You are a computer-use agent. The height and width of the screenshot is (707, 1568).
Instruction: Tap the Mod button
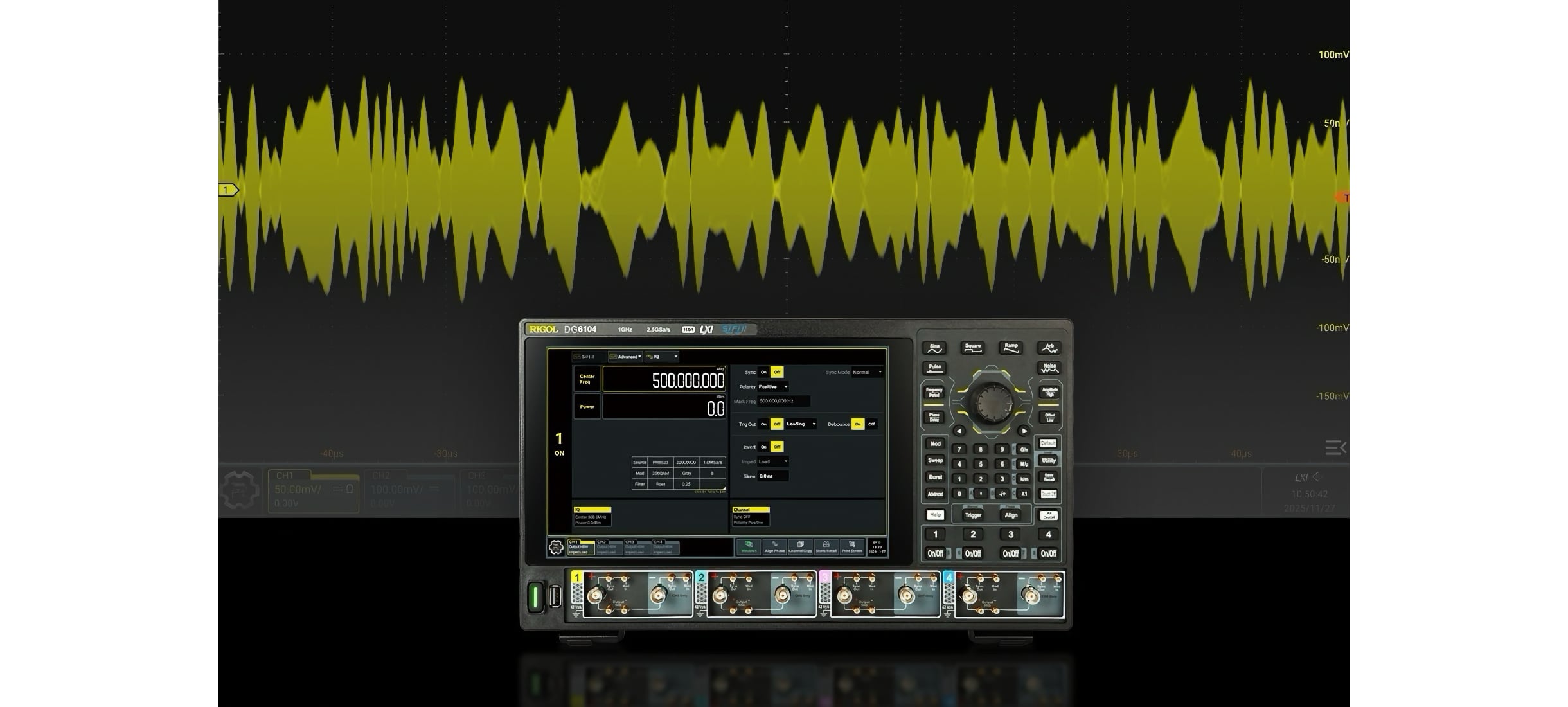(x=935, y=444)
